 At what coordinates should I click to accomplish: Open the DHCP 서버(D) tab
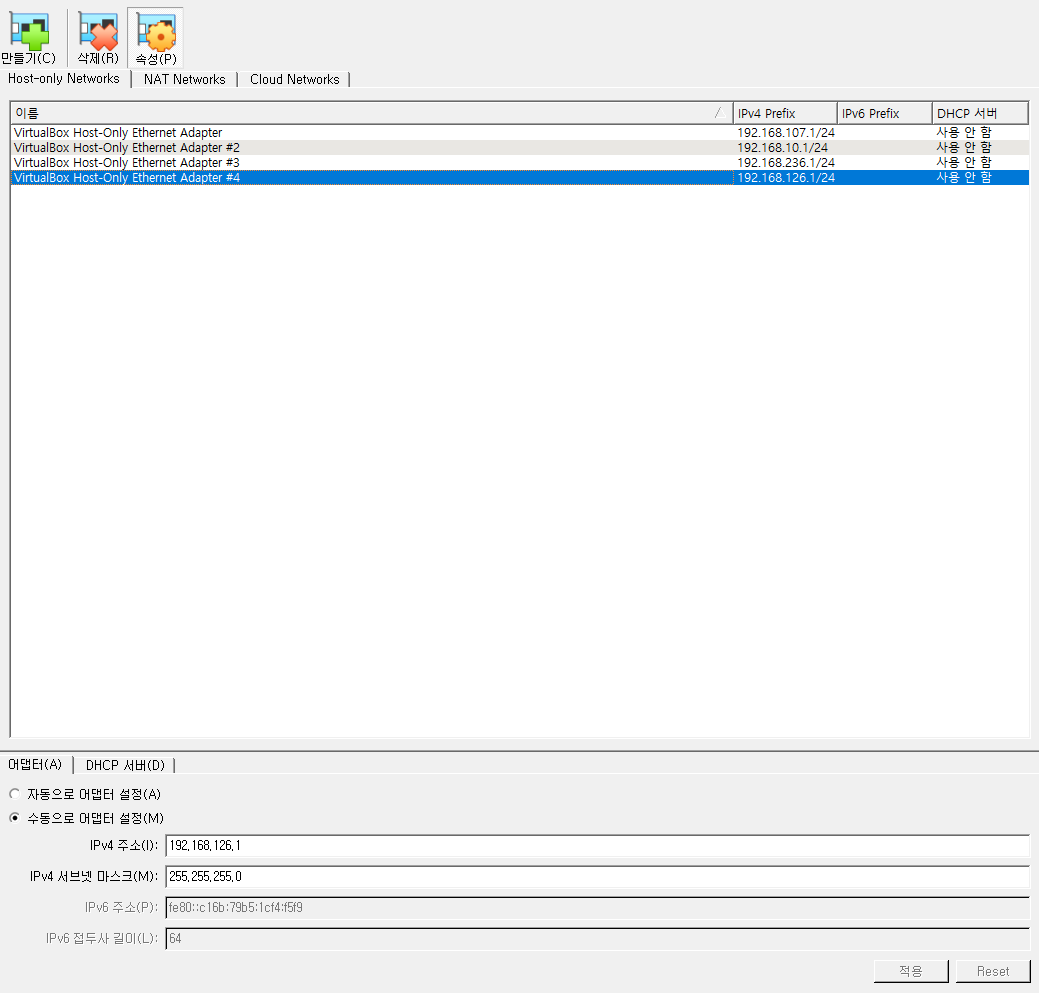tap(125, 765)
